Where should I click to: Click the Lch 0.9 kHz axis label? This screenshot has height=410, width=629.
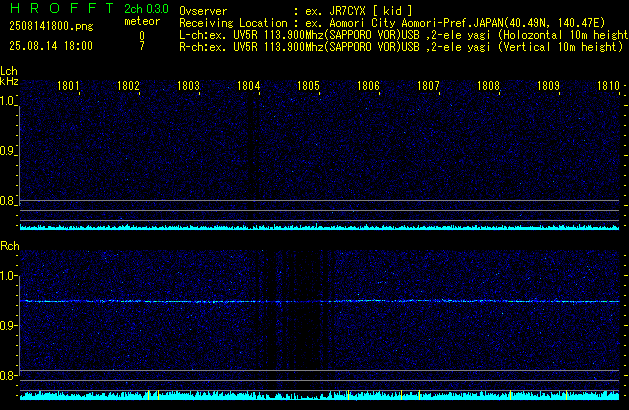click(7, 151)
